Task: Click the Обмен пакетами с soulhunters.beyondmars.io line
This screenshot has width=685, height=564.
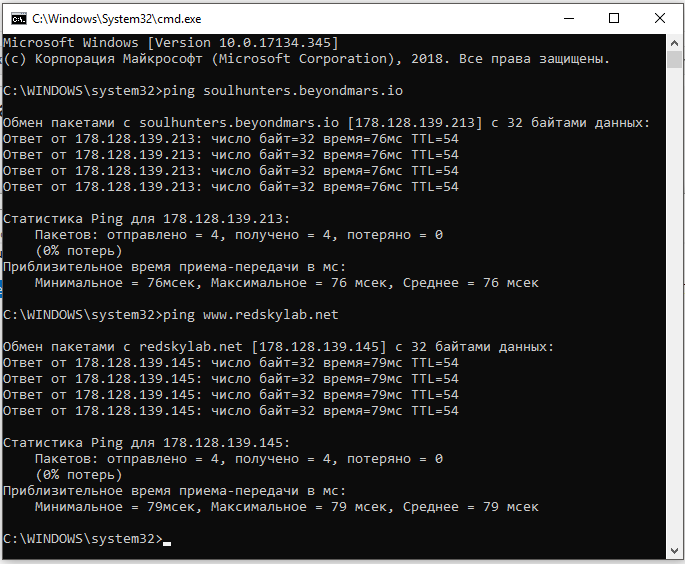Action: click(x=326, y=123)
